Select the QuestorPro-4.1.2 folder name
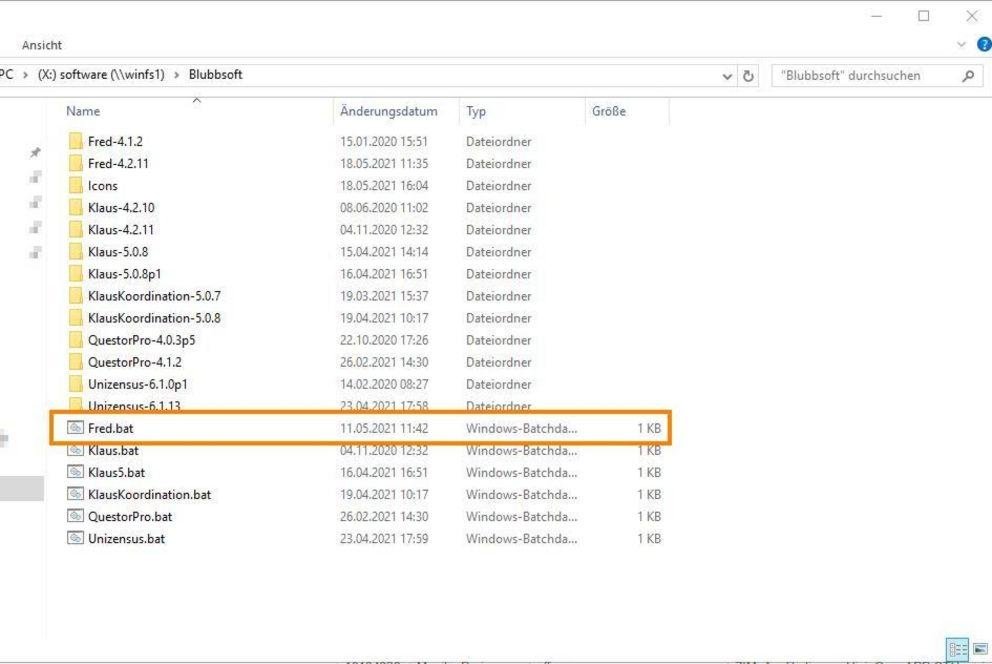 135,362
